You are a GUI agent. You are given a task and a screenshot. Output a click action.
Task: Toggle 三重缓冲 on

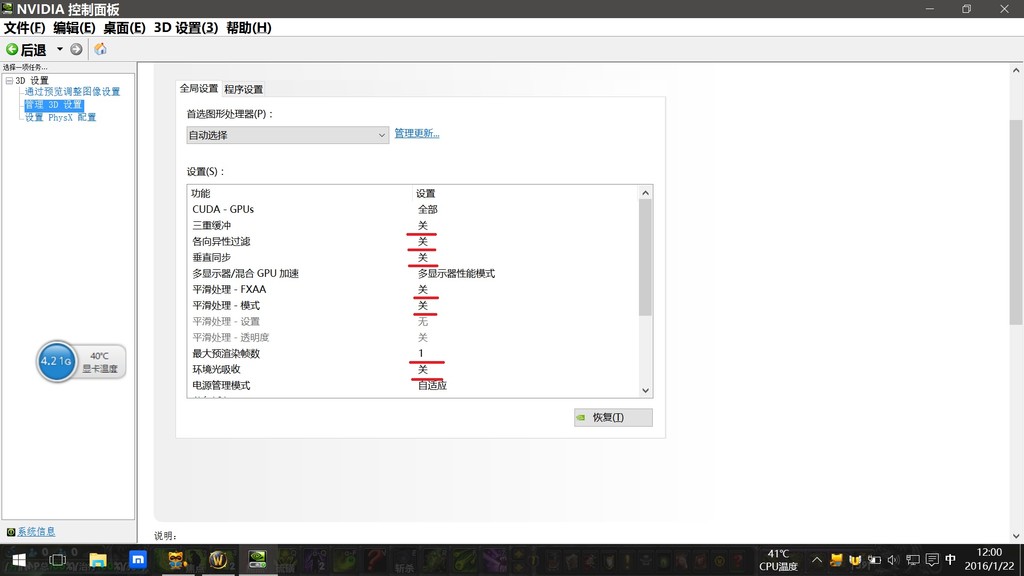(423, 225)
